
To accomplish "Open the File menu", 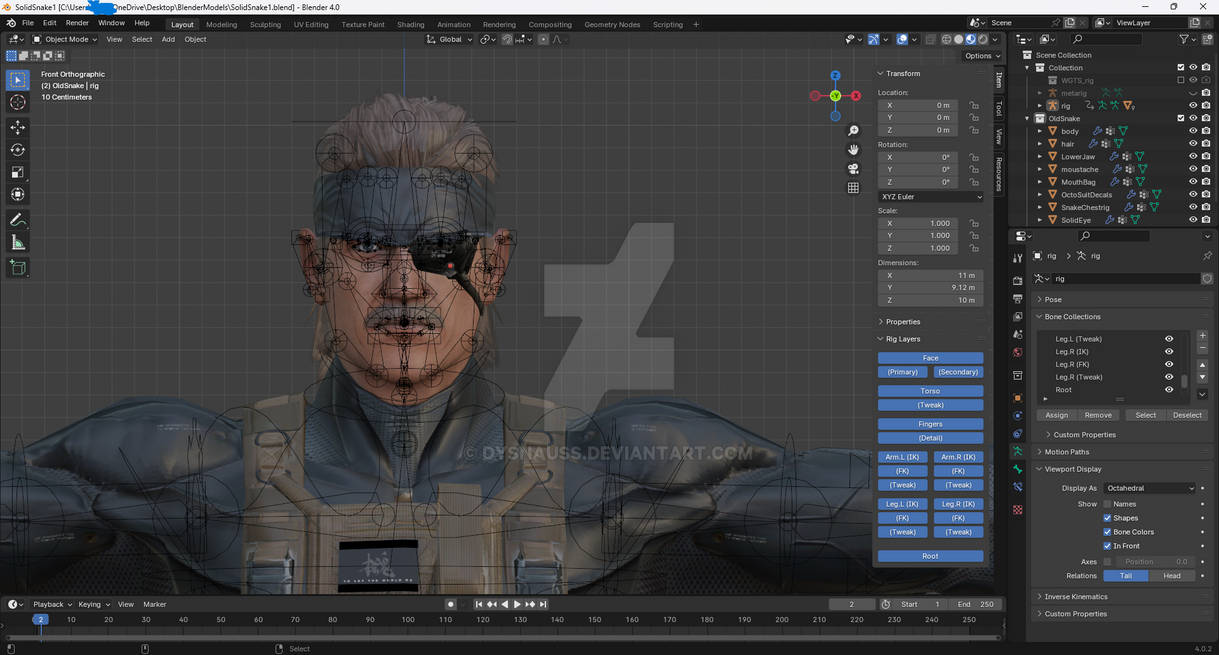I will [27, 23].
